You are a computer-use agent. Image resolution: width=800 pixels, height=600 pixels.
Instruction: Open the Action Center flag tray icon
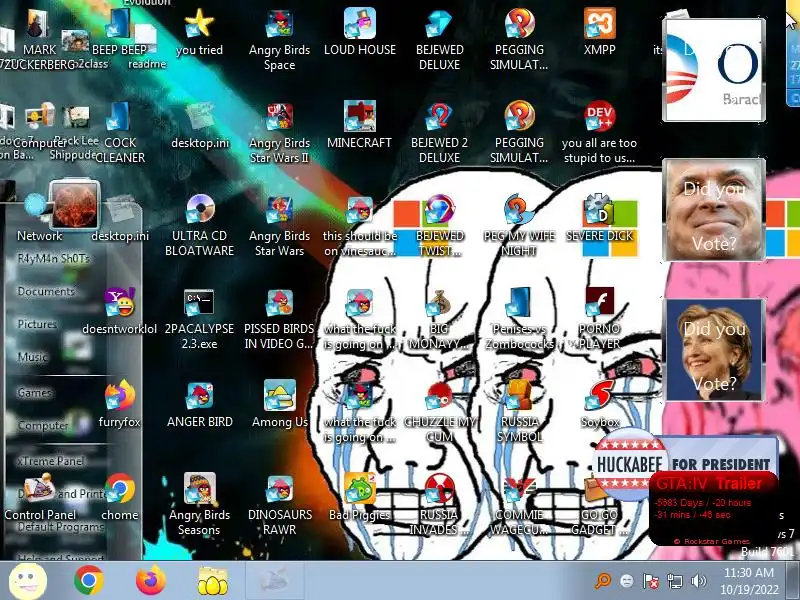pos(651,581)
